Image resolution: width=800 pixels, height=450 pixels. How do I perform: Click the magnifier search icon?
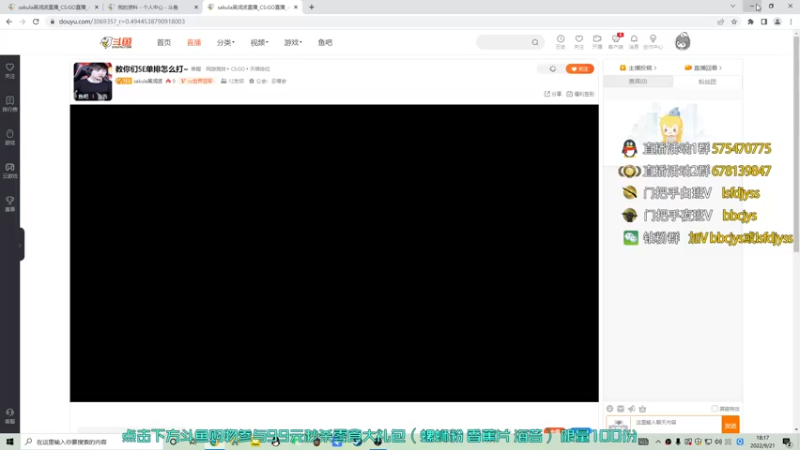535,42
